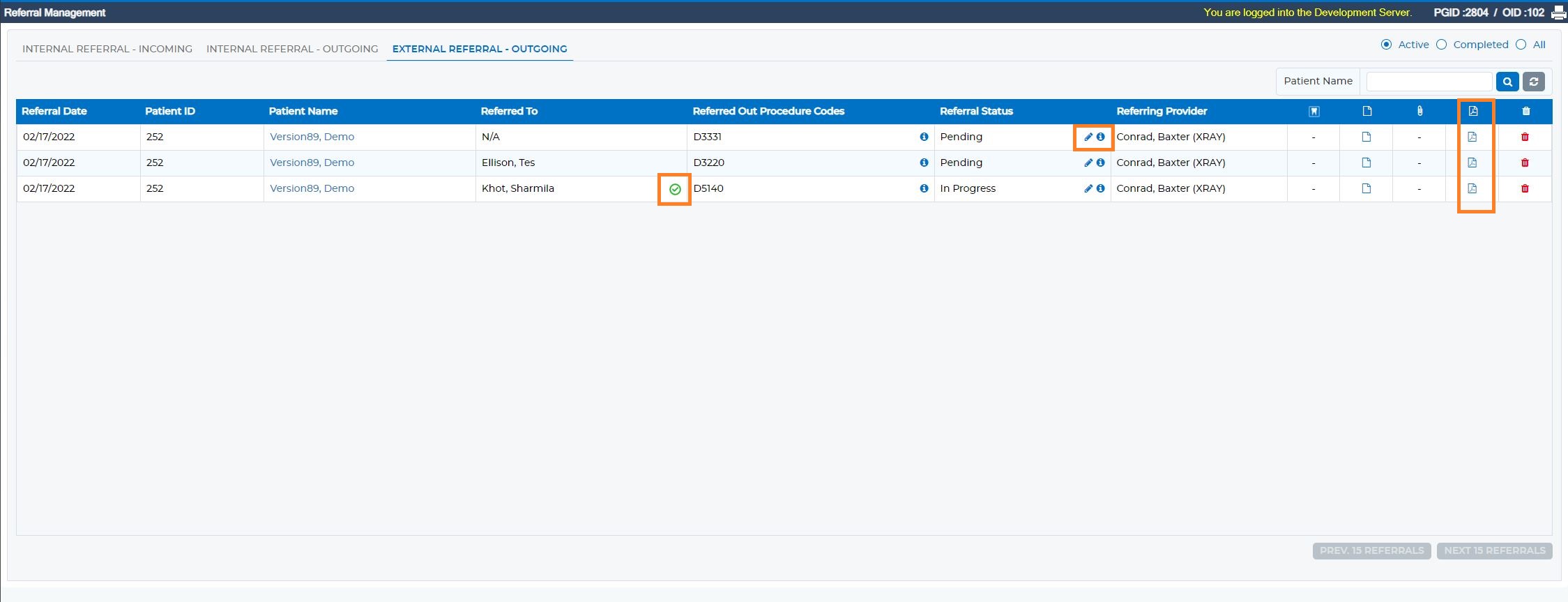Screen dimensions: 1568x602
Task: Click green checkmark next to Khot, Sharmila
Action: 675,189
